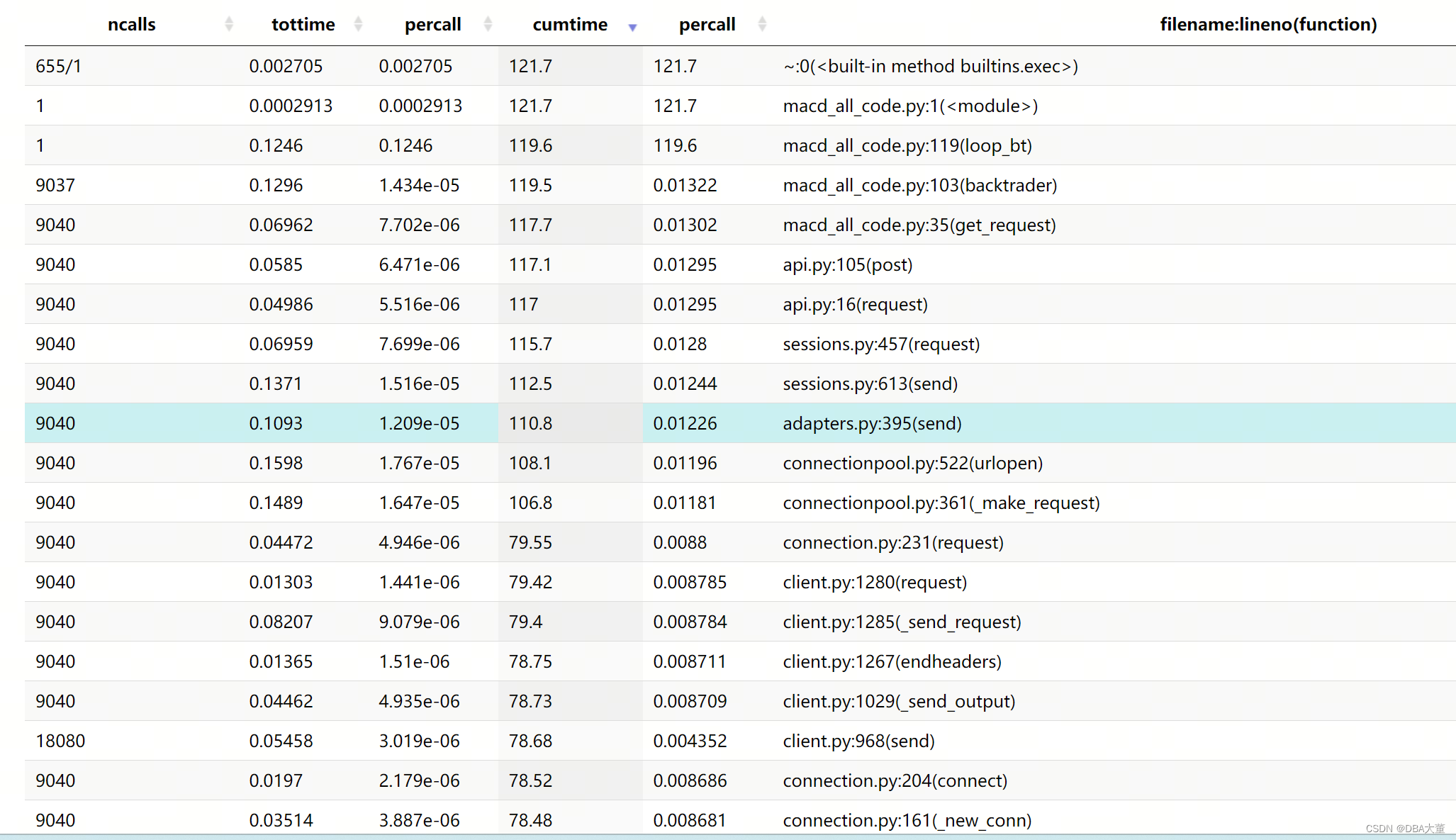Image resolution: width=1456 pixels, height=840 pixels.
Task: Click the filename:lineno(function) header
Action: (x=1268, y=24)
